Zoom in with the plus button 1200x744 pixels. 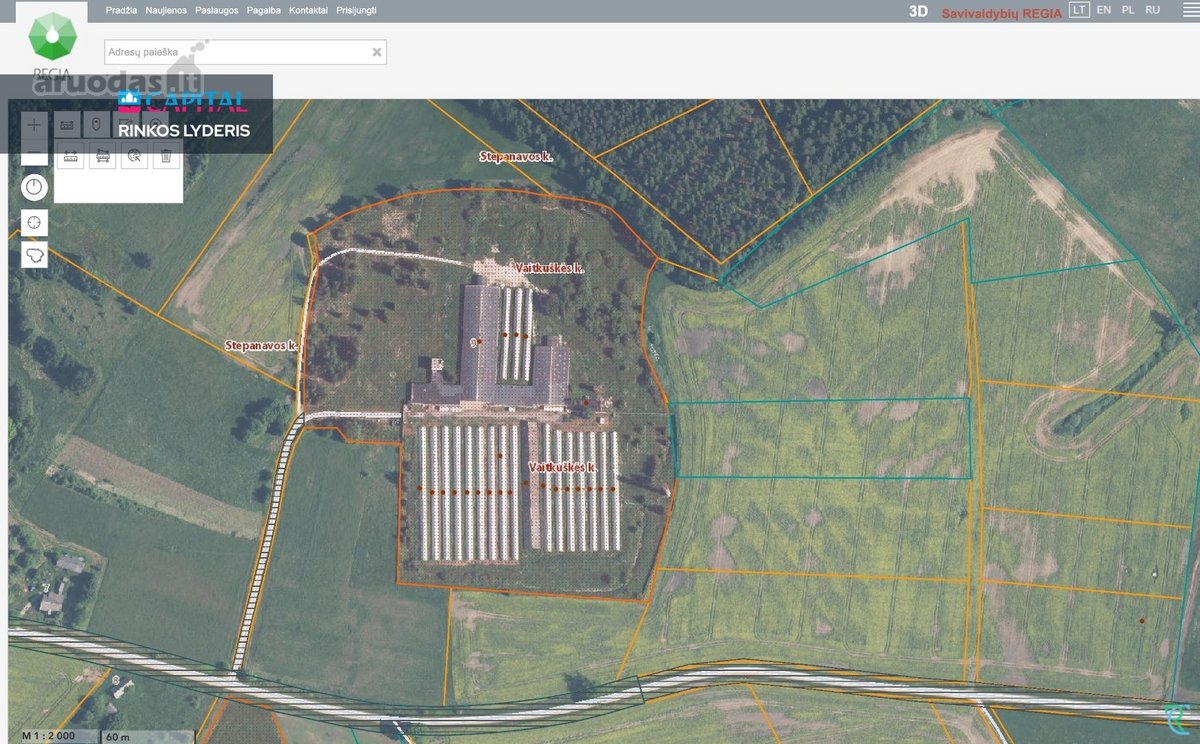[35, 125]
